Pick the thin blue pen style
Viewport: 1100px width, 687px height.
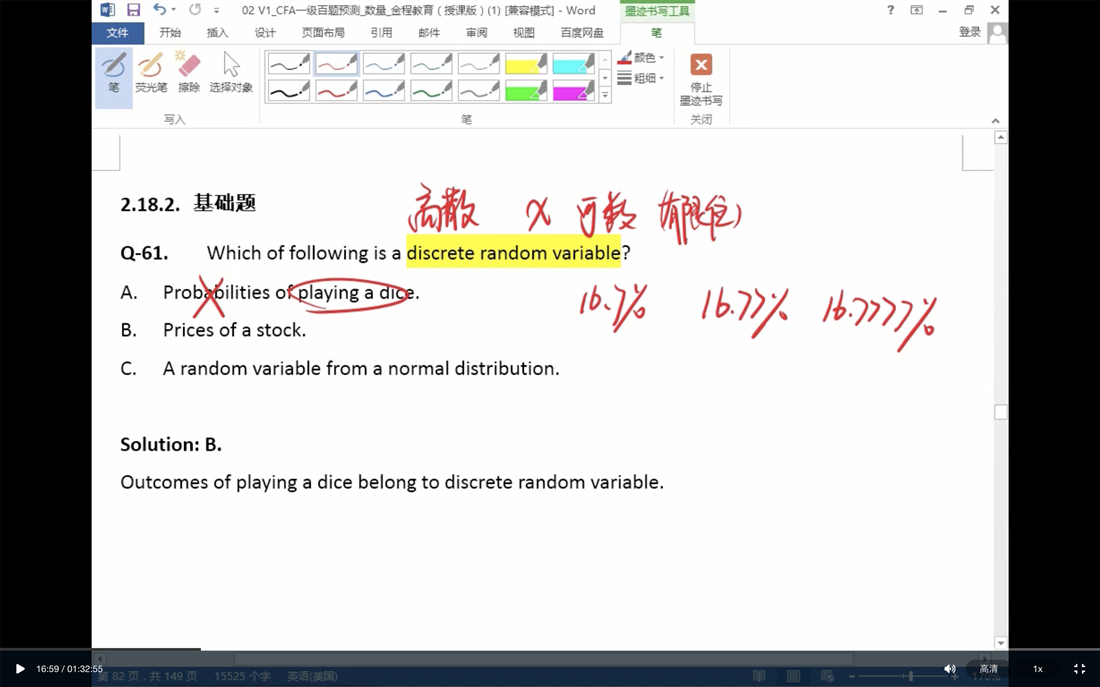(384, 64)
